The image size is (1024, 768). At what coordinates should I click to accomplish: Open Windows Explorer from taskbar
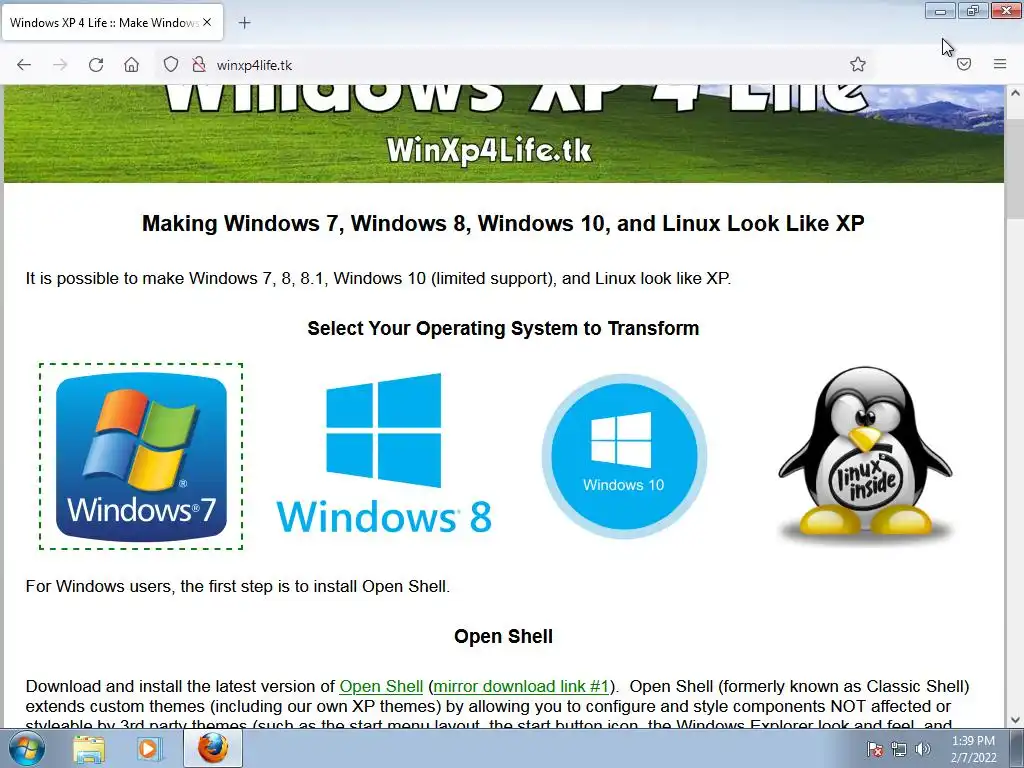(x=89, y=749)
